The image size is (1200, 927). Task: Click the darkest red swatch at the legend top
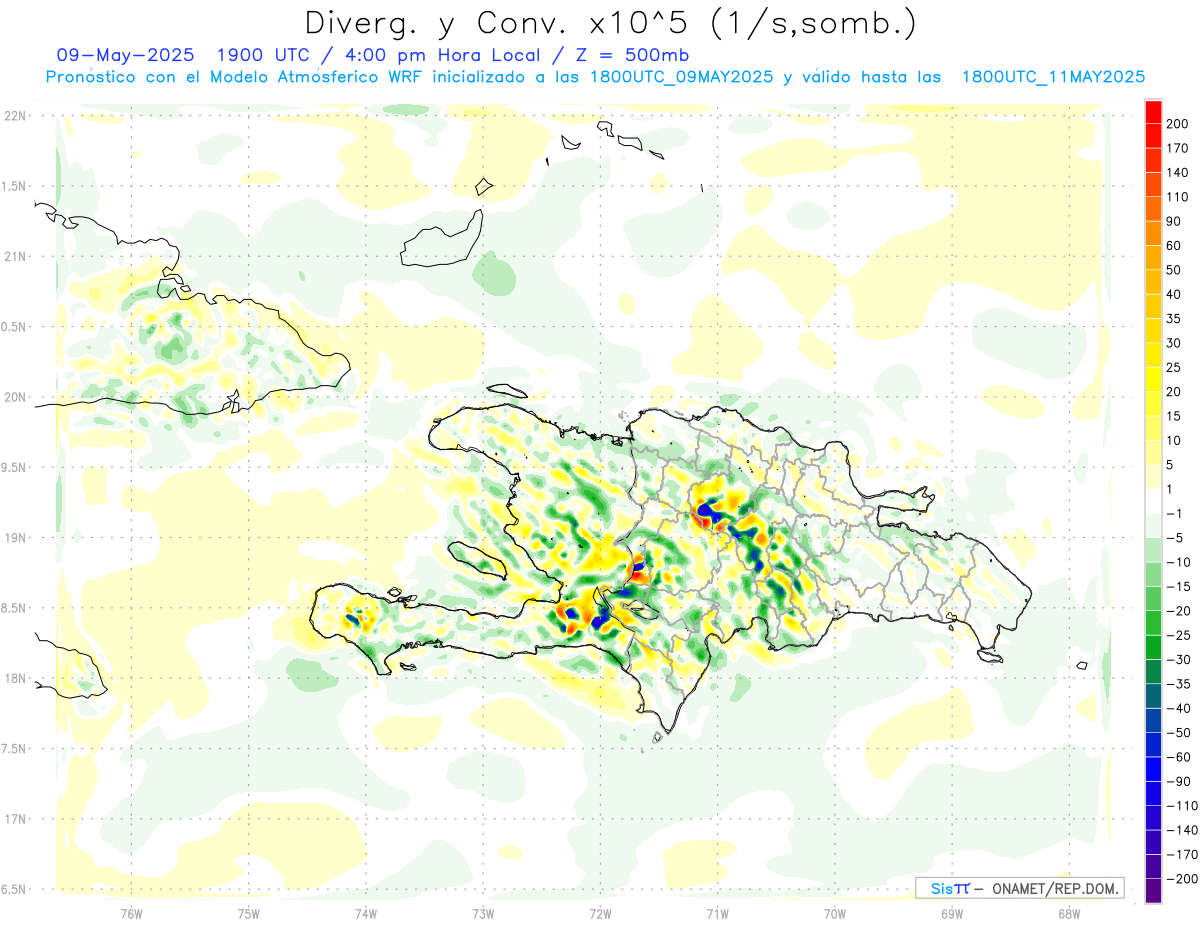[x=1153, y=110]
